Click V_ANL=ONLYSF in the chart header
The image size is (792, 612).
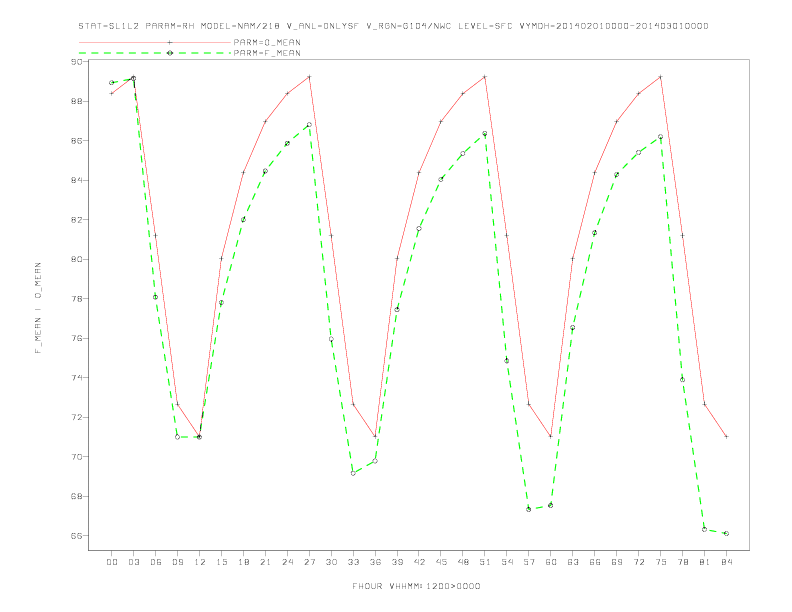(x=322, y=26)
